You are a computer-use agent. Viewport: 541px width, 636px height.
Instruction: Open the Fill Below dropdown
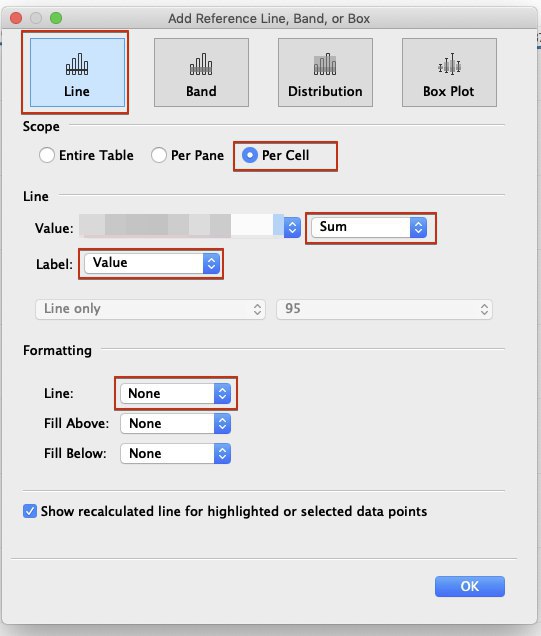(176, 453)
